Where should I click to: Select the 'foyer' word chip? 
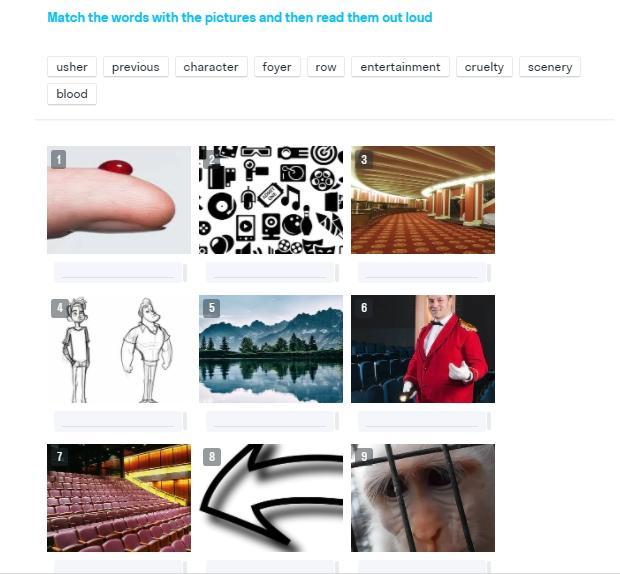click(277, 67)
